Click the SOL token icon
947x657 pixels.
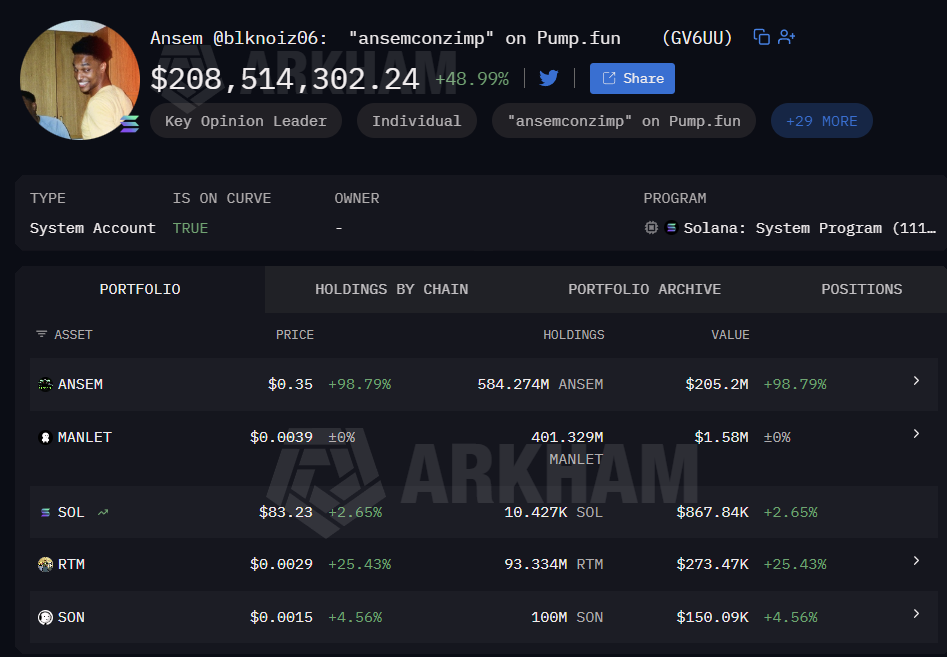coord(45,512)
